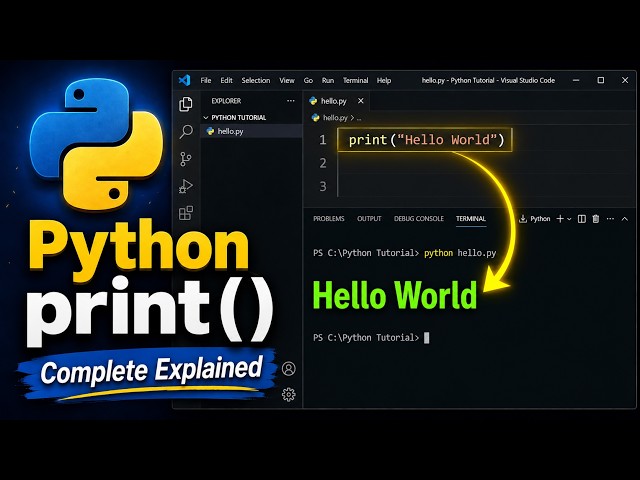Click the Python terminal label
The image size is (640, 480).
click(540, 219)
